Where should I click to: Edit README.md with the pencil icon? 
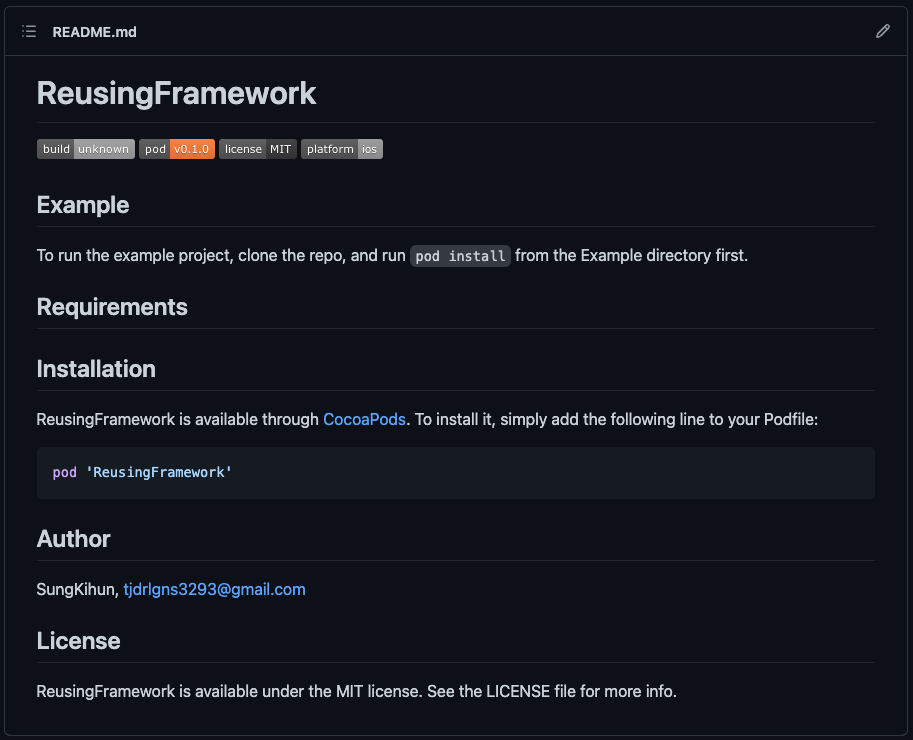[883, 31]
